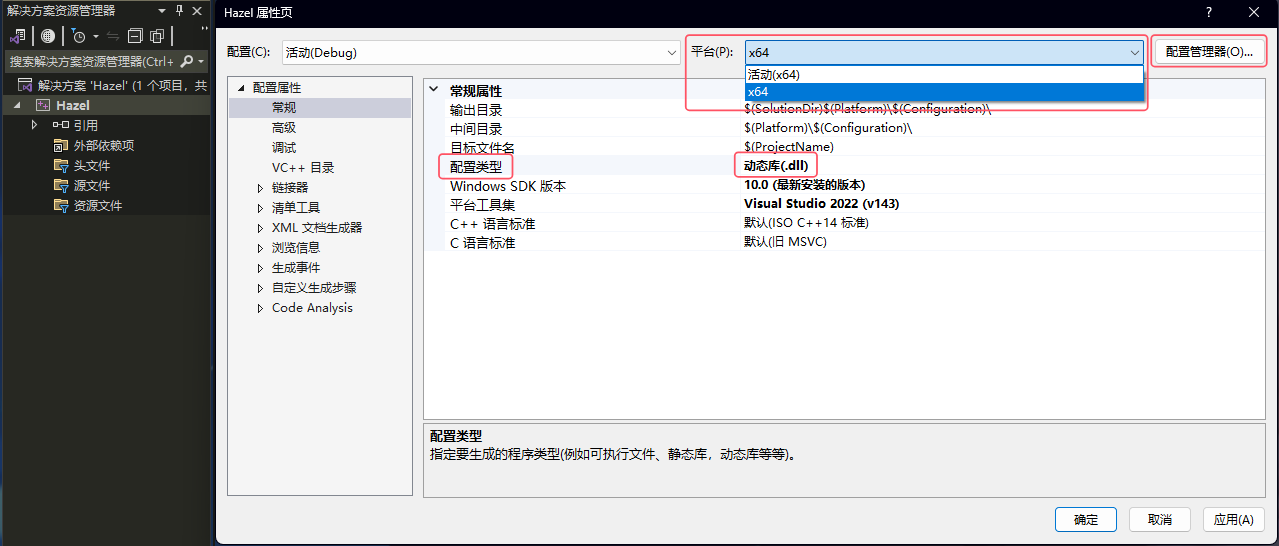Collapse the 常规属性 section header

434,91
